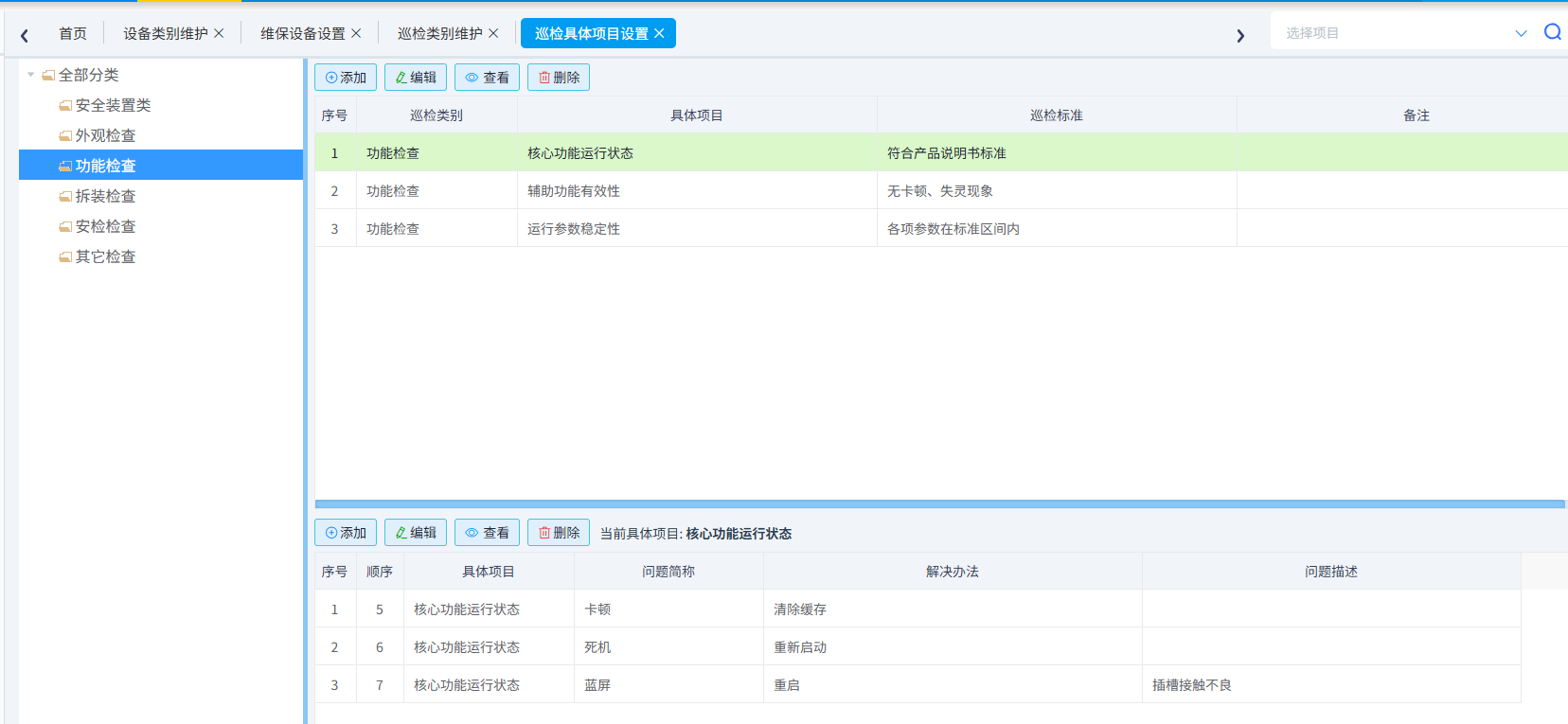Select the 死机 problem row
Image resolution: width=1568 pixels, height=724 pixels.
[x=918, y=646]
